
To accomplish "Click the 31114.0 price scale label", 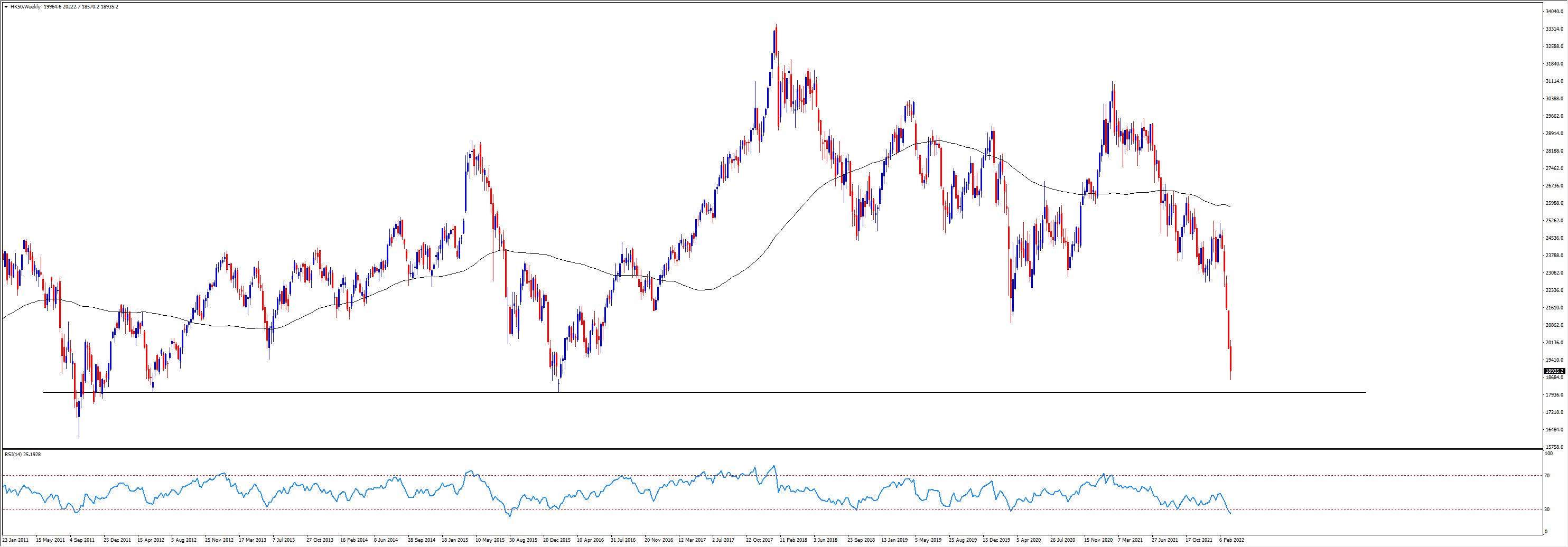I will point(1554,81).
